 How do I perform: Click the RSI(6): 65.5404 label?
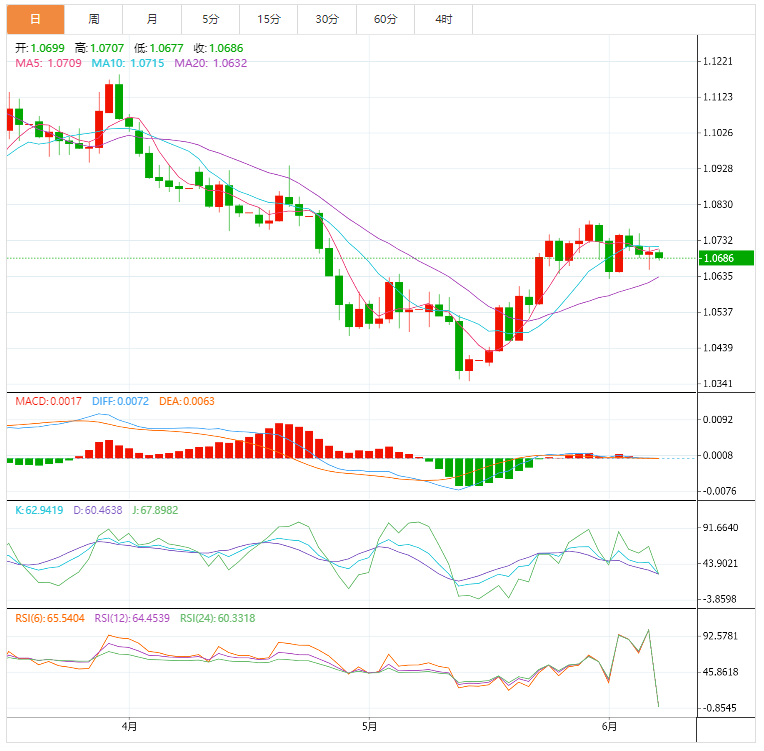50,618
